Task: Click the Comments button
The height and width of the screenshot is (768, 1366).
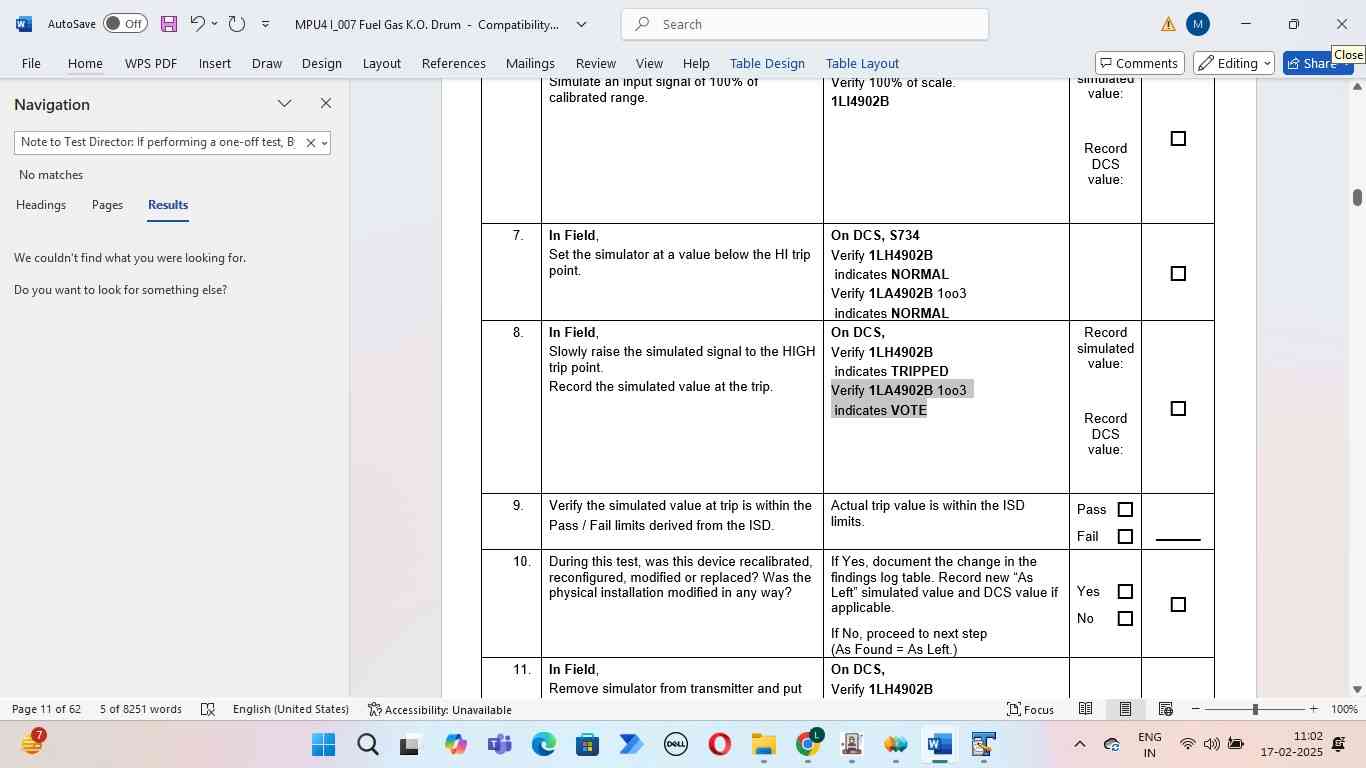Action: pyautogui.click(x=1140, y=63)
